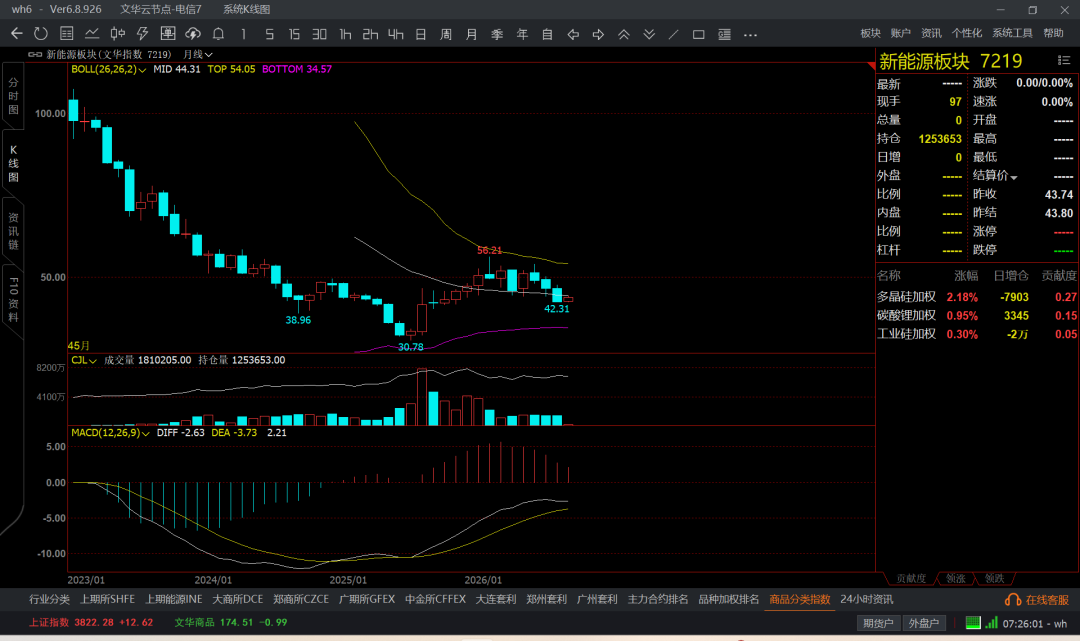The height and width of the screenshot is (641, 1080).
Task: Open the 系统工具 menu
Action: click(1012, 33)
